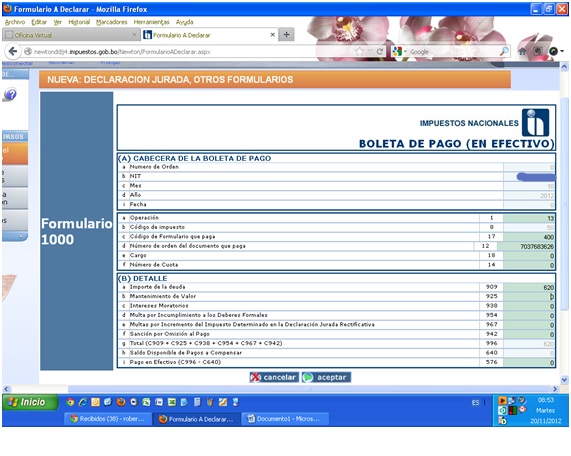
Task: Click the last quick launch desktop icon
Action: coord(236,402)
